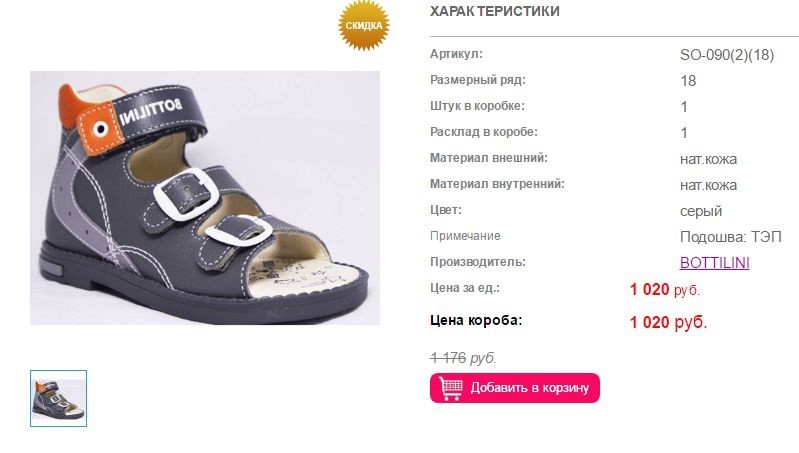This screenshot has height=453, width=799.
Task: Click the ХАРАКТЕРИСТИКИ section heading
Action: click(x=494, y=11)
